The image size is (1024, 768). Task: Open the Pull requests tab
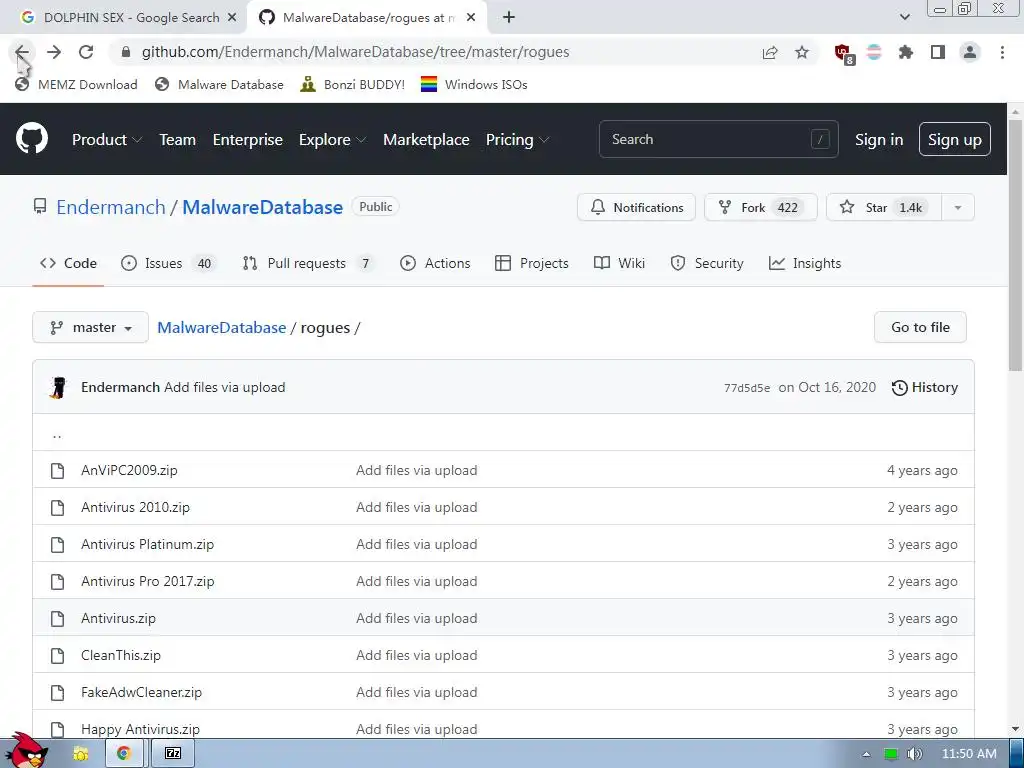pos(308,263)
